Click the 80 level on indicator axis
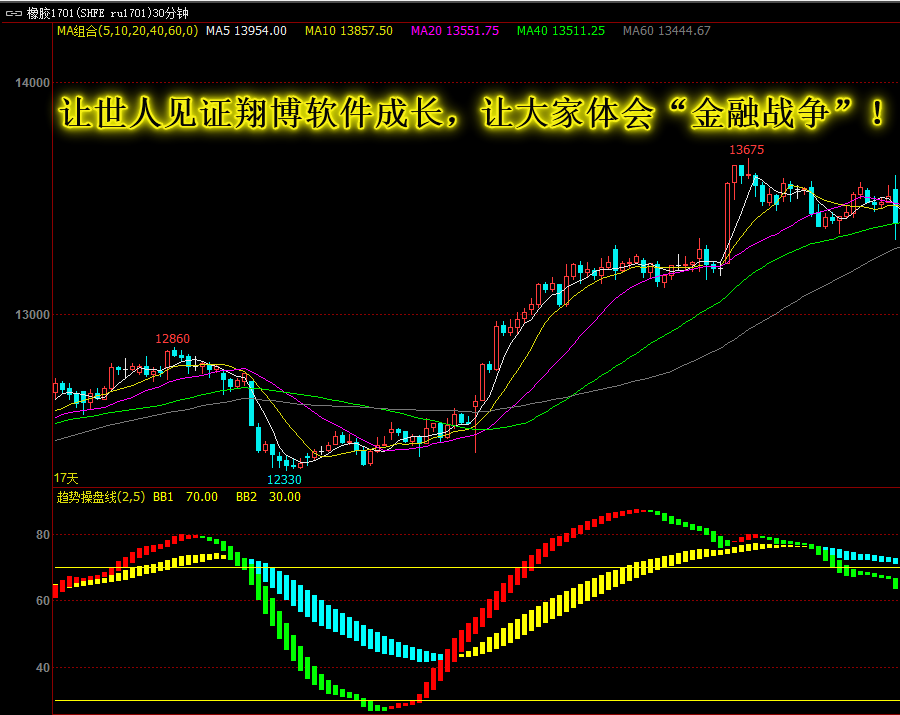This screenshot has height=715, width=900. coord(43,535)
